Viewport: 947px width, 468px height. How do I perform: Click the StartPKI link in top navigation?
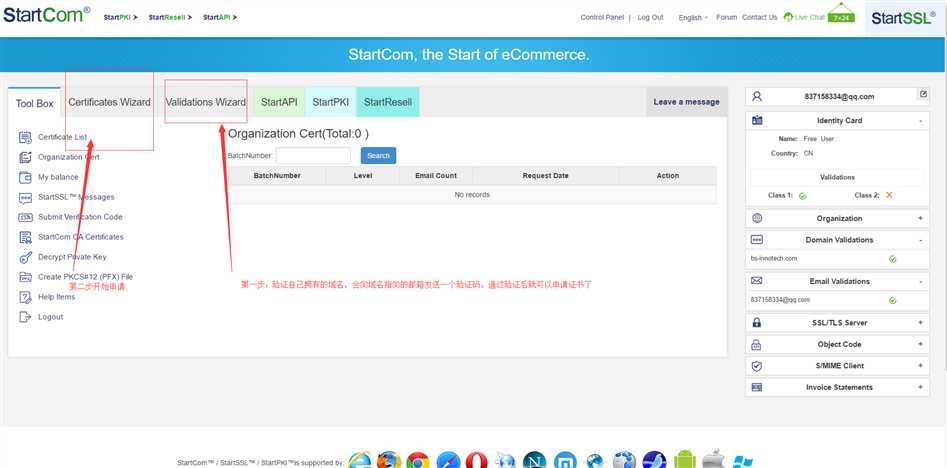(121, 18)
